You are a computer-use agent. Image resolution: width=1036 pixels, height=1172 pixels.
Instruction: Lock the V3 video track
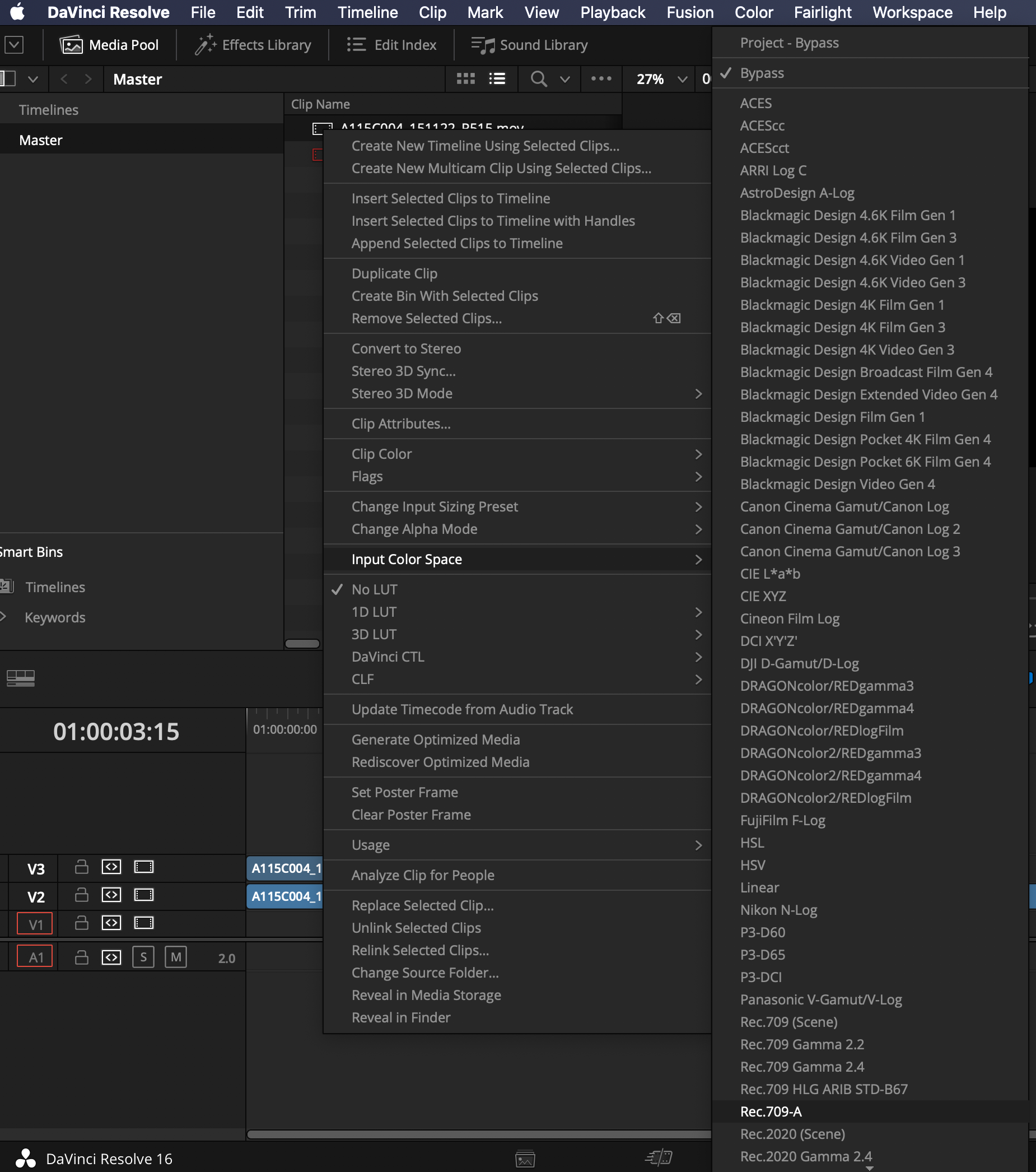[x=81, y=867]
